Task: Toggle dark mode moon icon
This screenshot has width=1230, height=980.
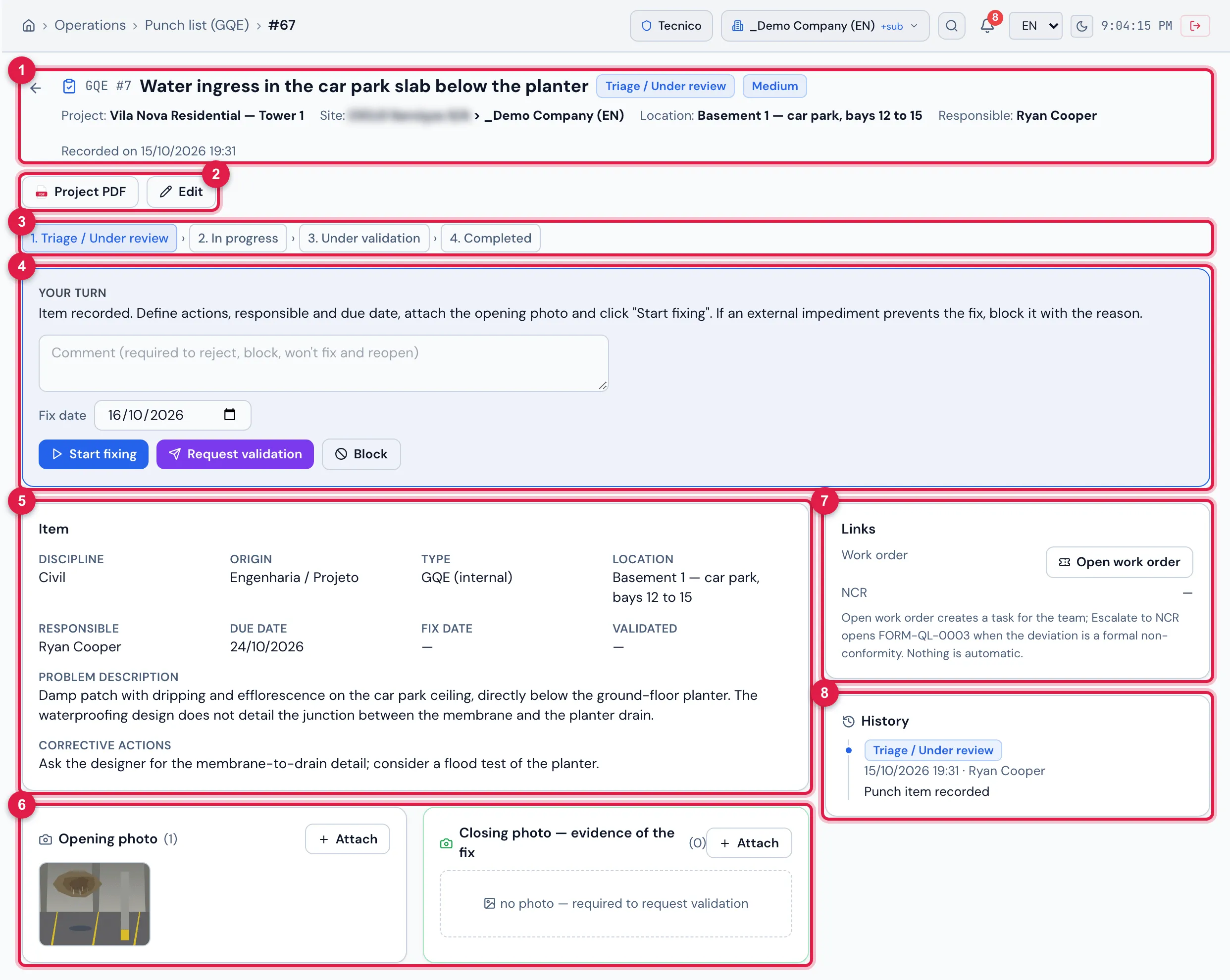Action: (1081, 26)
